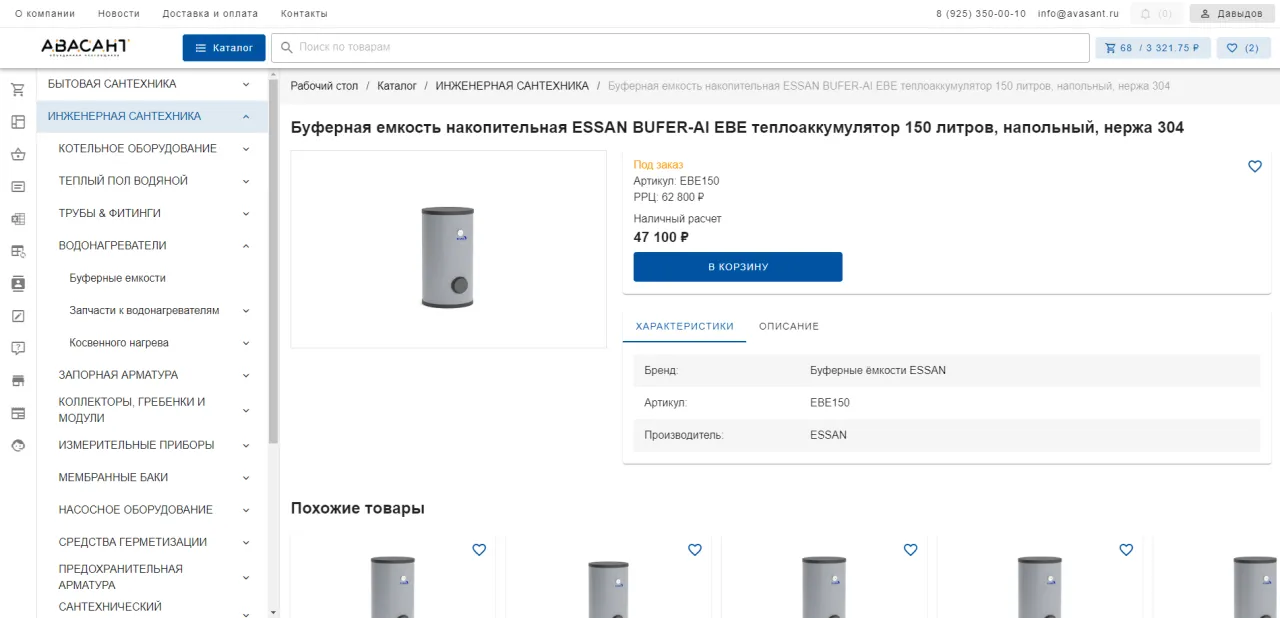Switch to the ОПИСАНИЕ tab

tap(789, 326)
